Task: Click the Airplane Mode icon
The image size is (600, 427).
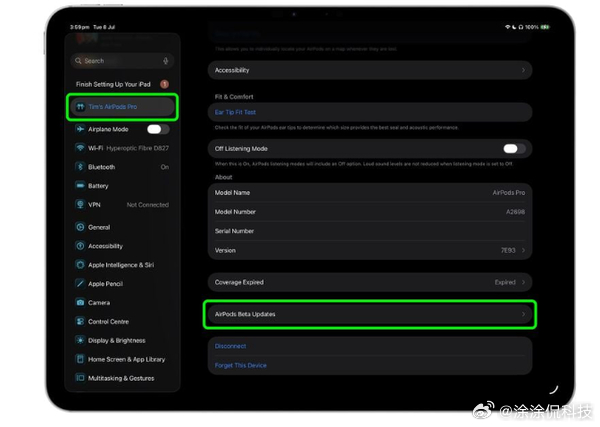Action: [80, 129]
